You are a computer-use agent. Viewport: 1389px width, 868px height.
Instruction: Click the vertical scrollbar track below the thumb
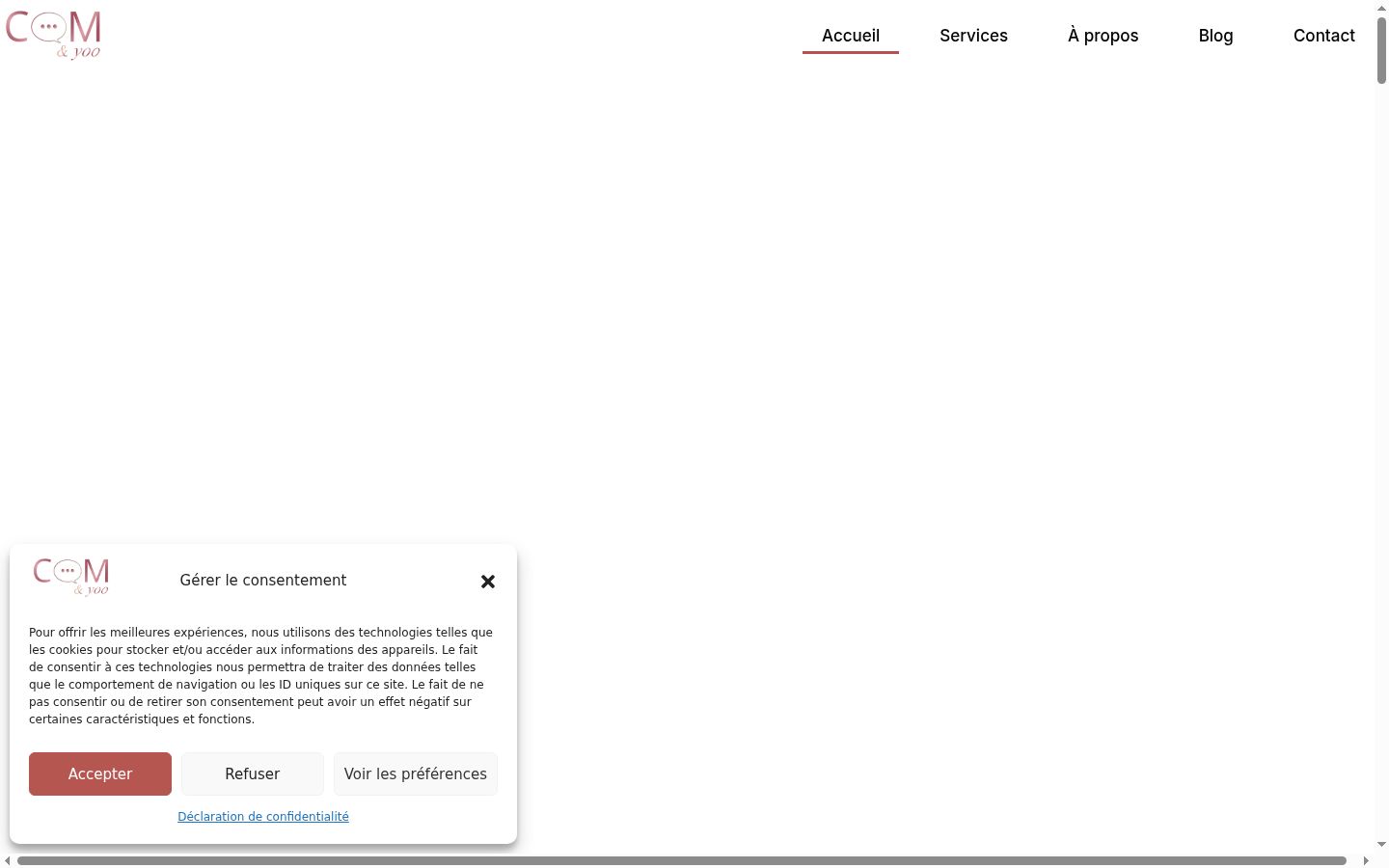1381,463
